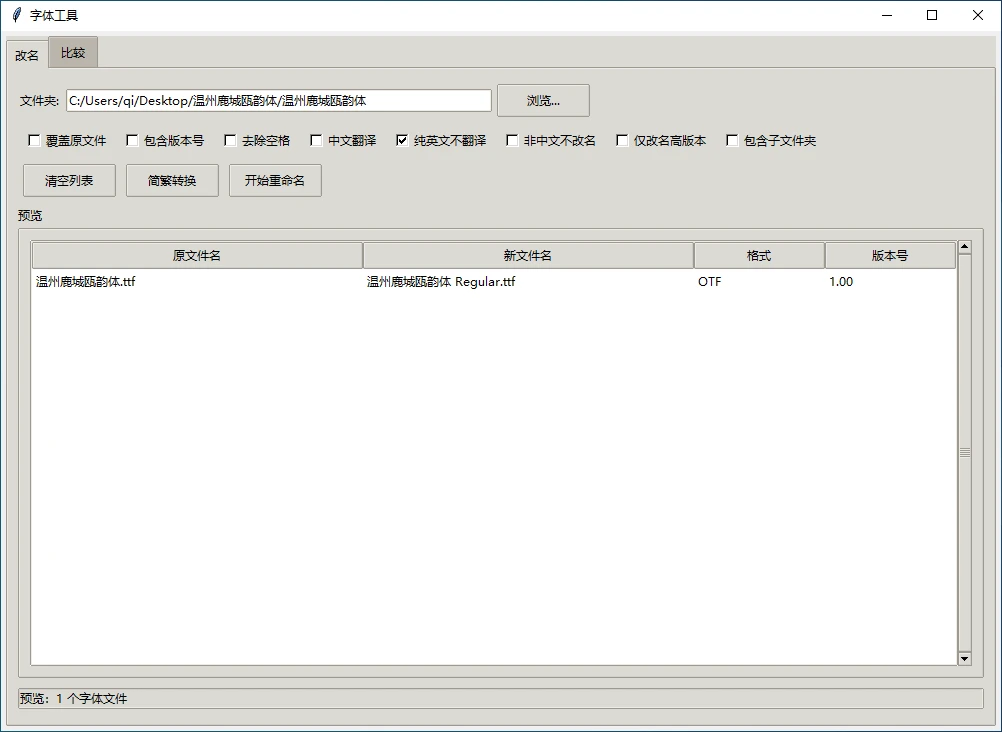Viewport: 1002px width, 732px height.
Task: Click the 原文件名 column header
Action: 196,255
